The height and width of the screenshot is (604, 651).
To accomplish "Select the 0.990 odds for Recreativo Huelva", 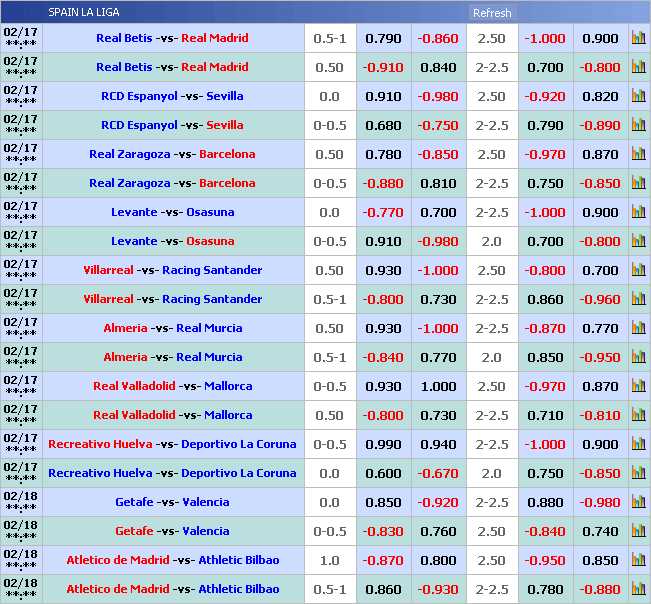I will click(x=383, y=444).
